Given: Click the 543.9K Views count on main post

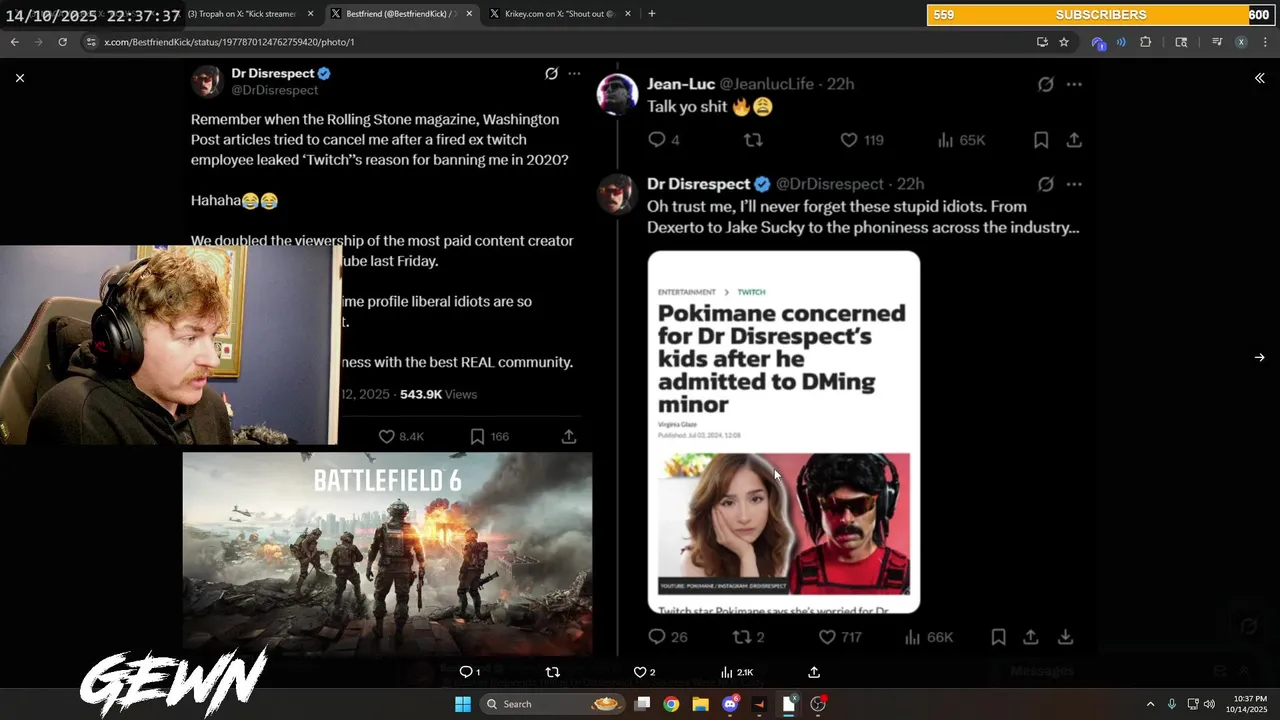Looking at the screenshot, I should pyautogui.click(x=438, y=394).
